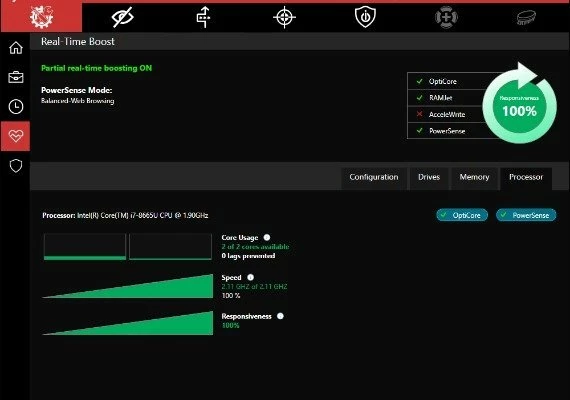Switch to the Drives tab
This screenshot has height=400, width=570.
click(x=429, y=177)
